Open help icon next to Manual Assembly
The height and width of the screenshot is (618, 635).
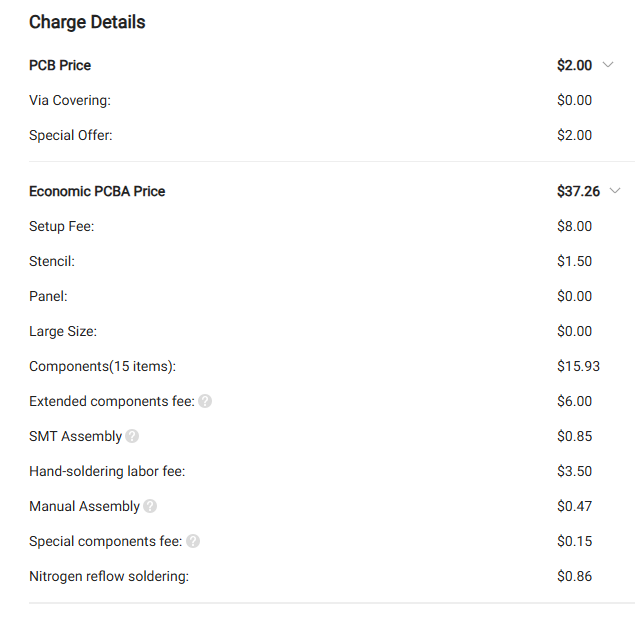tap(150, 506)
